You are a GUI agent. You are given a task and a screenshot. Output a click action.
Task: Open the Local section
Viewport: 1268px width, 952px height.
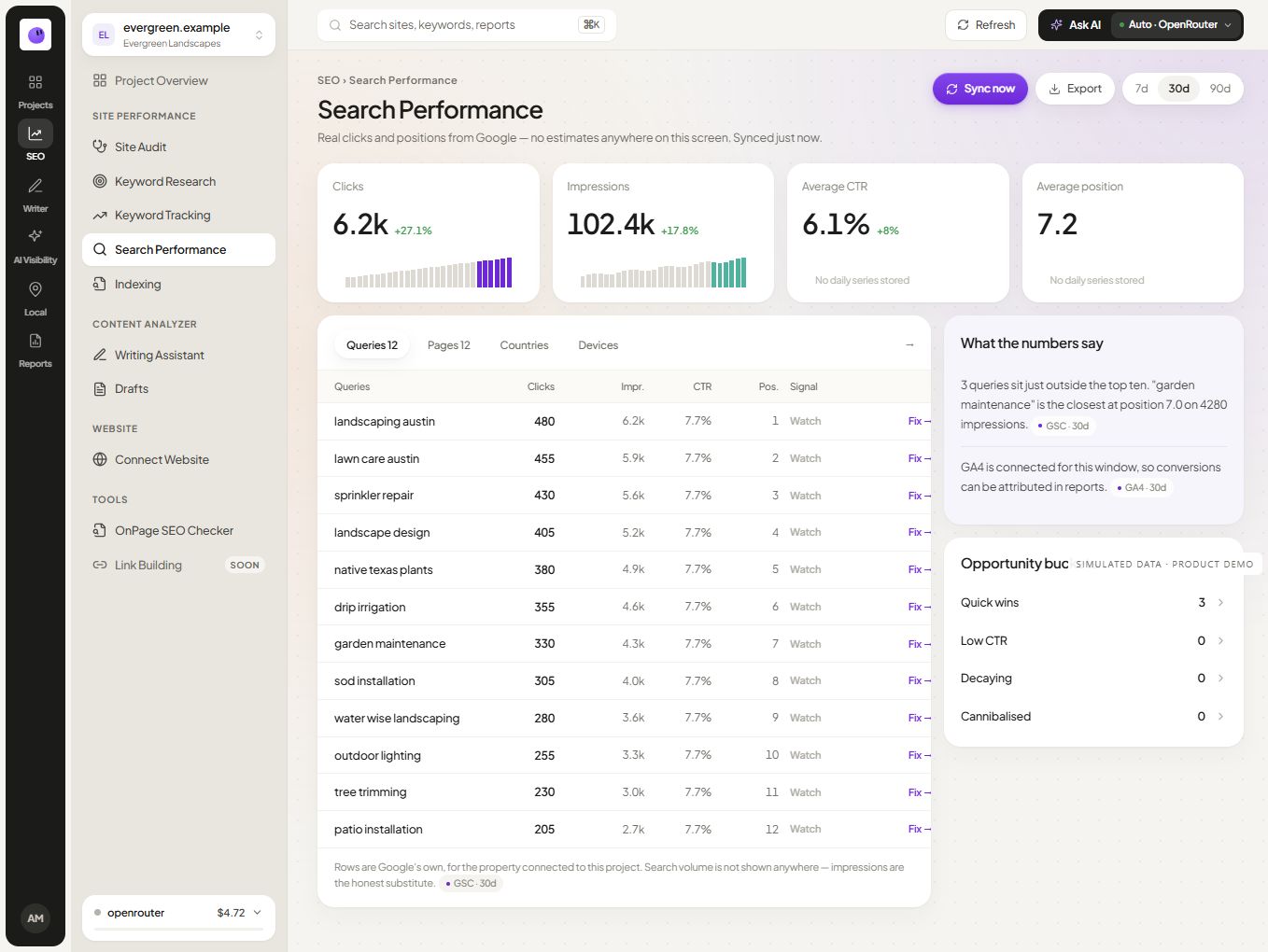click(x=35, y=298)
